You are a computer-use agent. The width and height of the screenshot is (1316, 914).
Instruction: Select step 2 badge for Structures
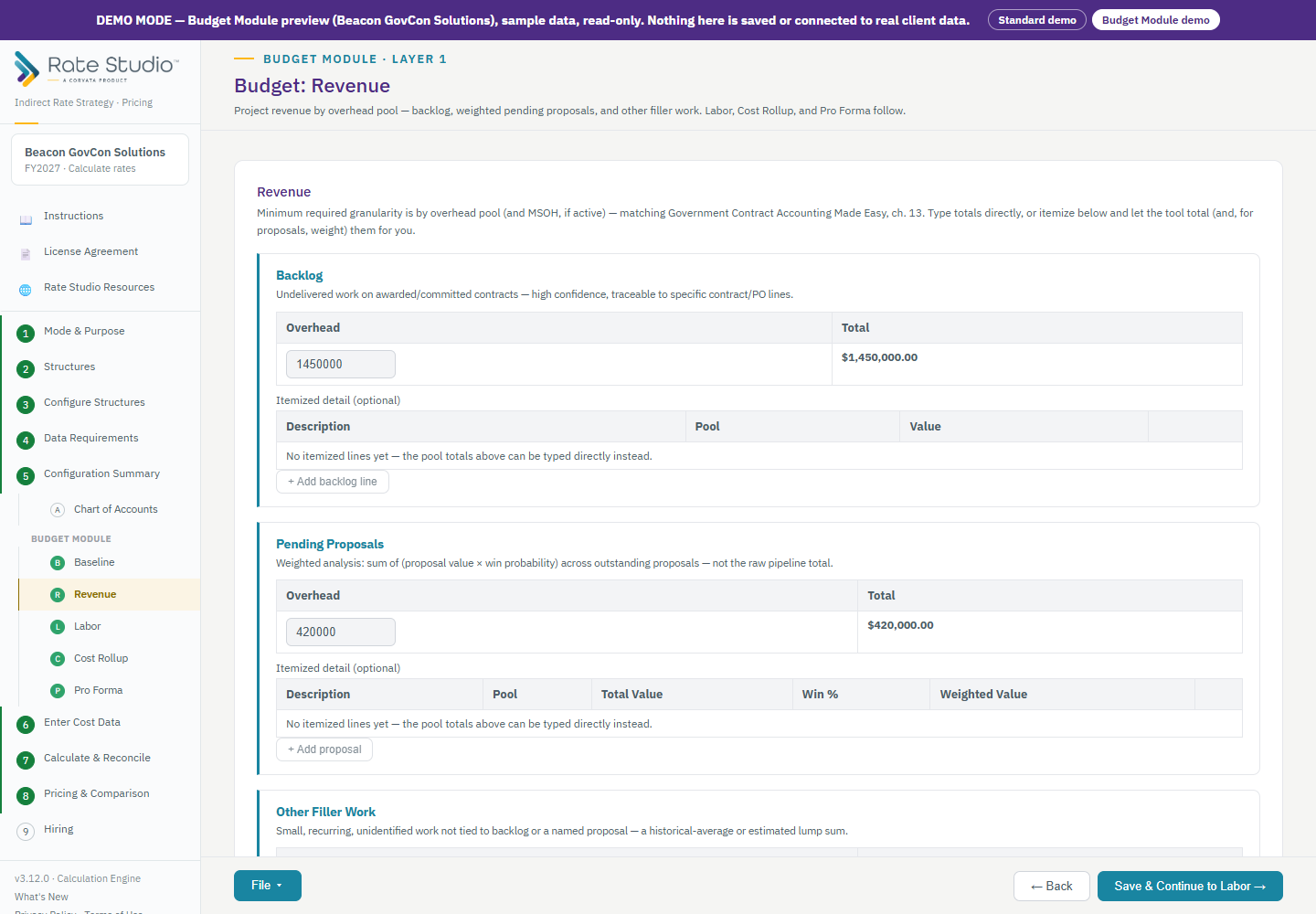(26, 368)
